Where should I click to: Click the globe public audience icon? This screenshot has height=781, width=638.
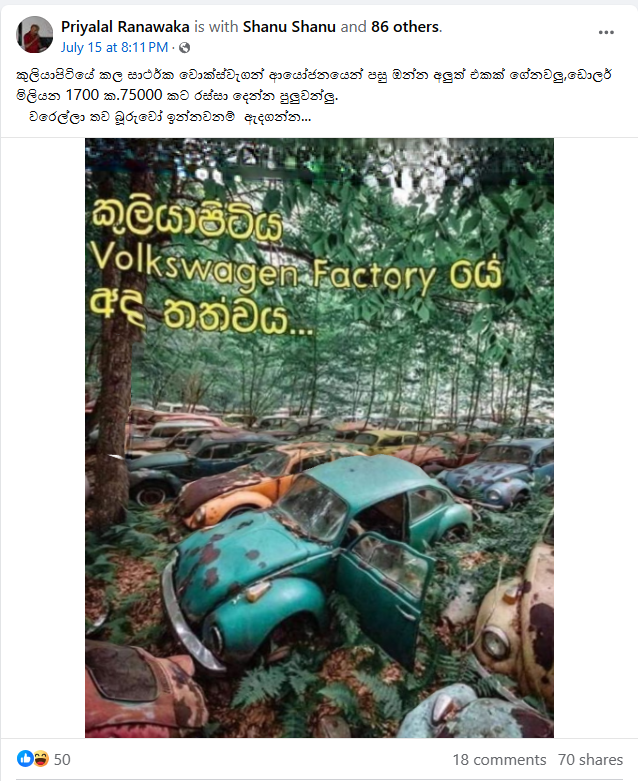(x=184, y=48)
